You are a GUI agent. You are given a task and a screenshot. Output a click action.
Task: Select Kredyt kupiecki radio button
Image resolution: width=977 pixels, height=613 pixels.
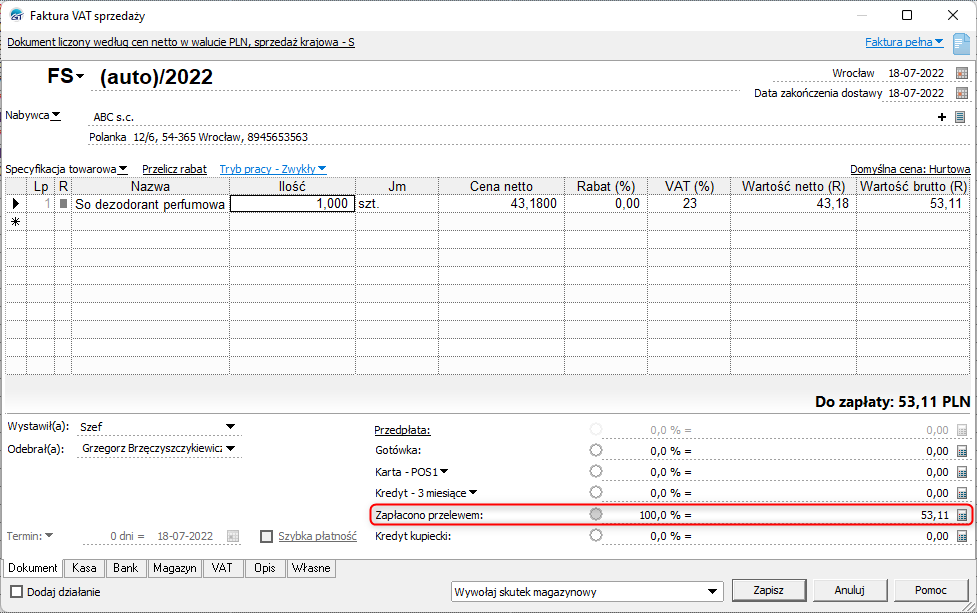point(596,535)
